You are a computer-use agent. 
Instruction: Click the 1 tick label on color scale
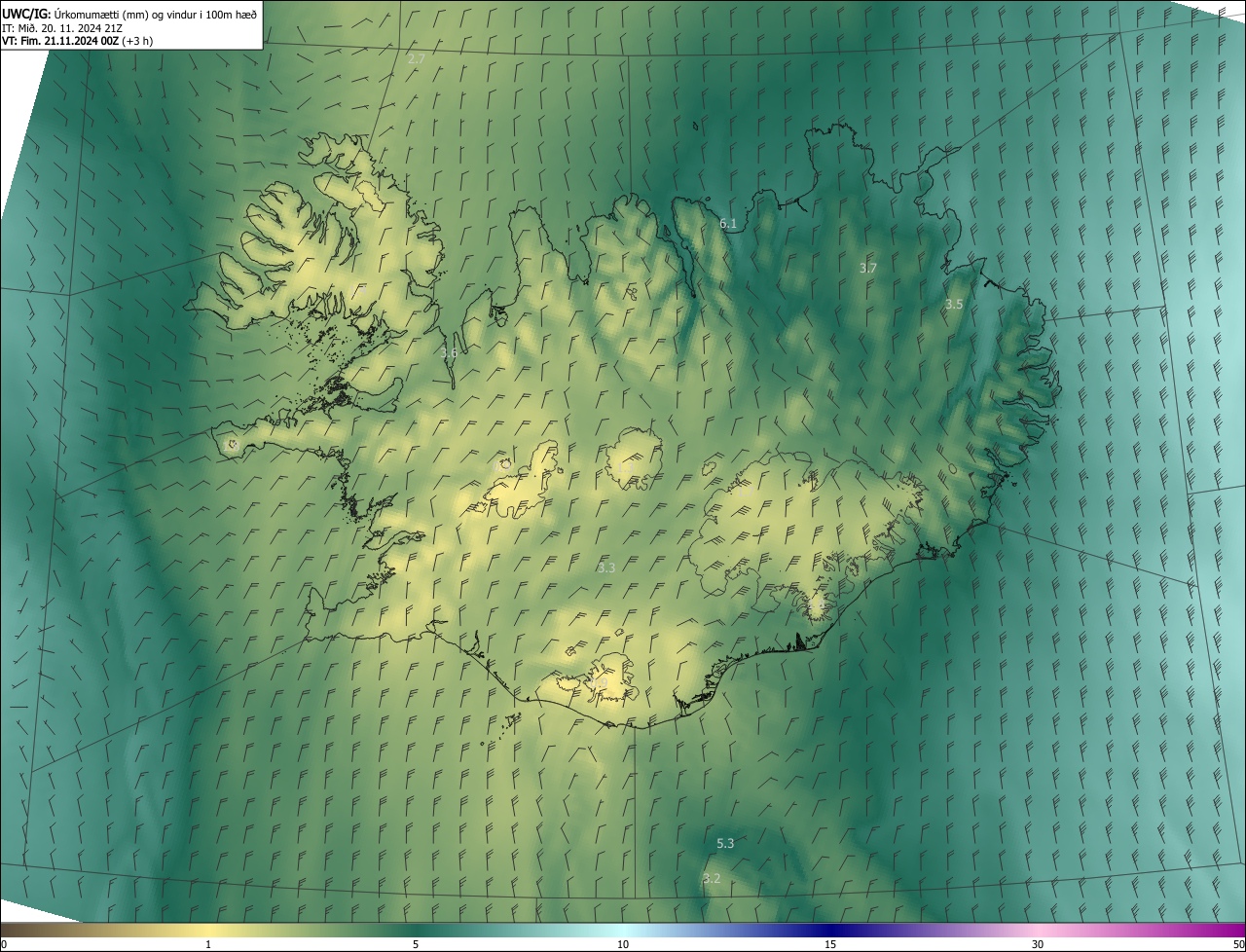tap(208, 945)
